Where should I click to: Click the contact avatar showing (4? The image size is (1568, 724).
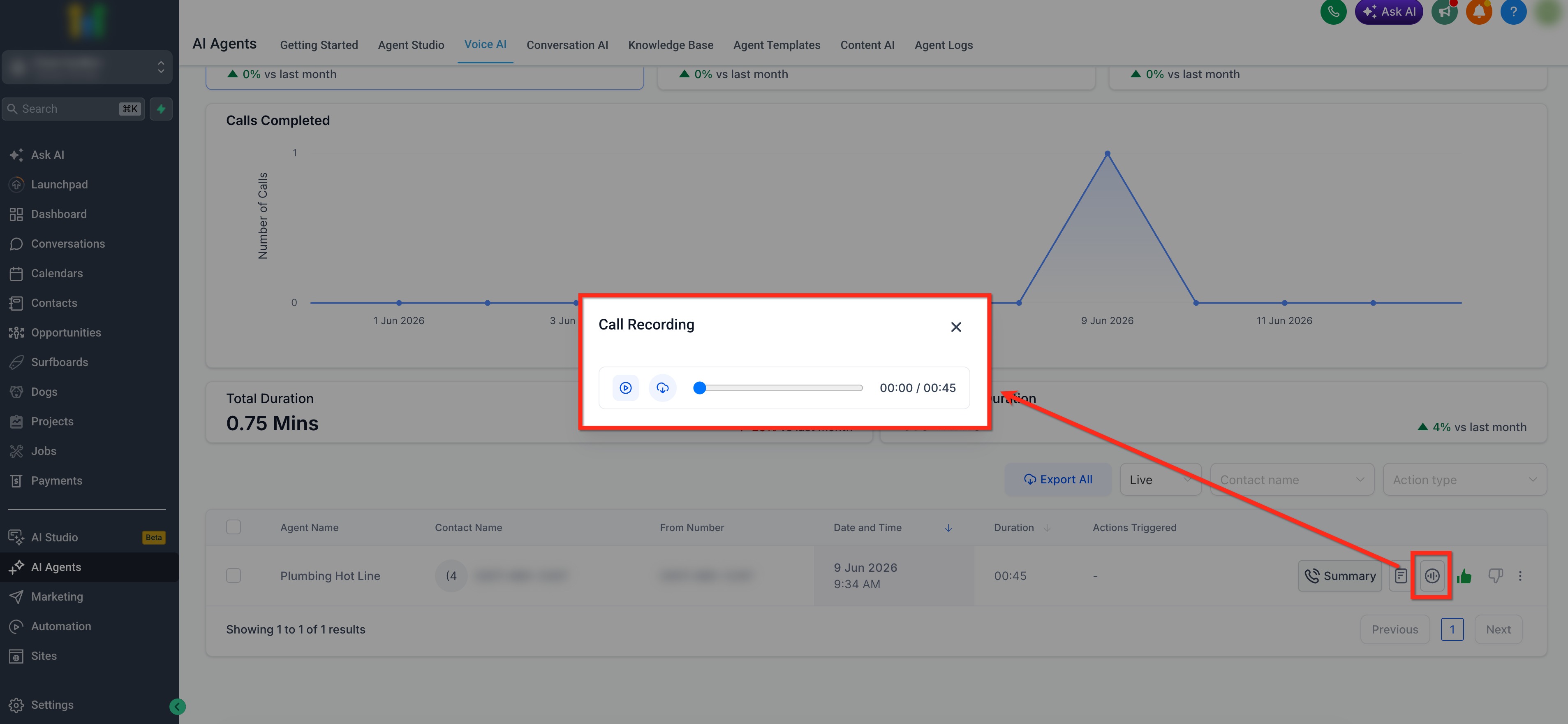(x=451, y=575)
